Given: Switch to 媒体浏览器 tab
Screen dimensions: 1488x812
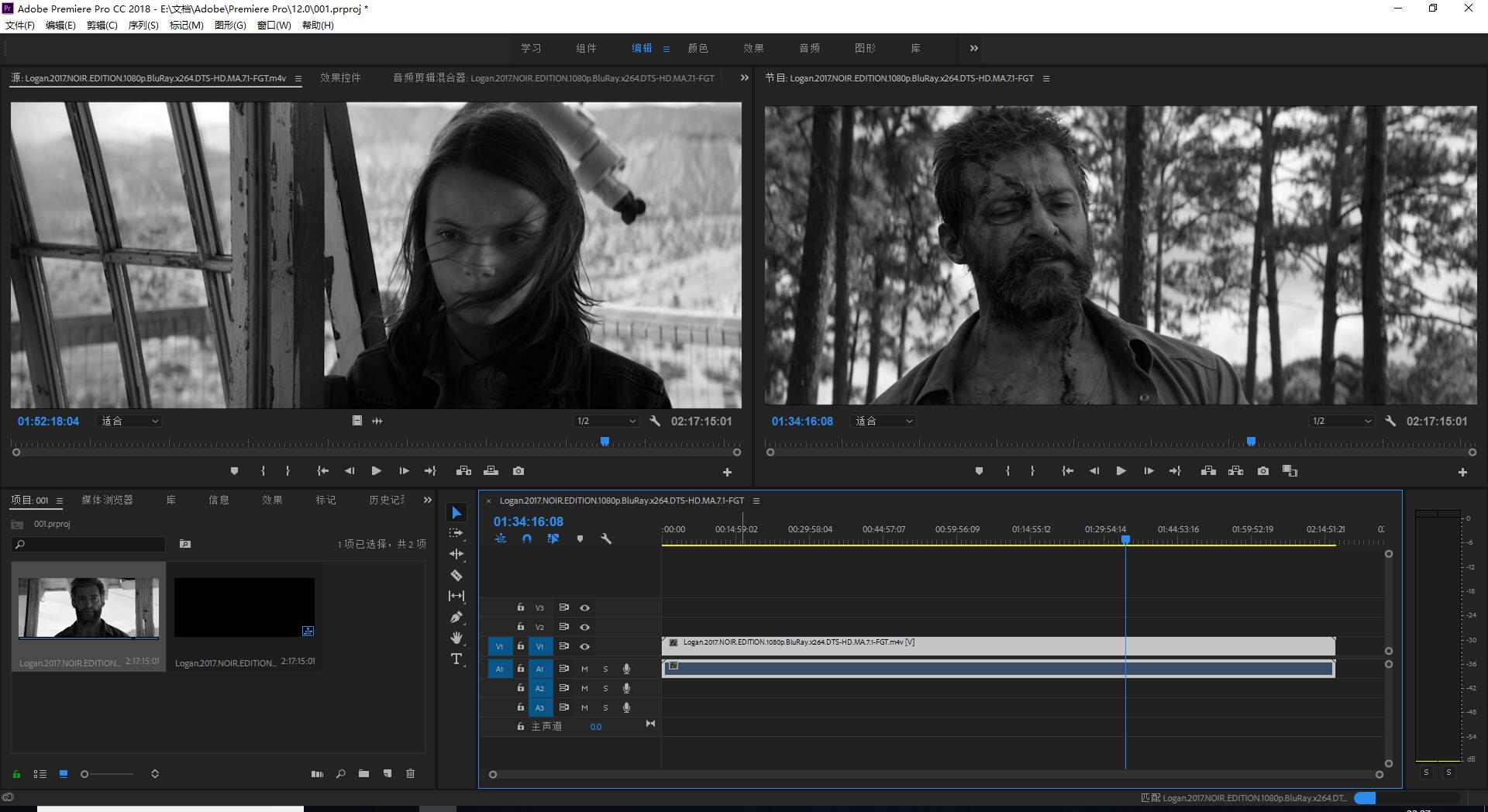Looking at the screenshot, I should pos(107,500).
